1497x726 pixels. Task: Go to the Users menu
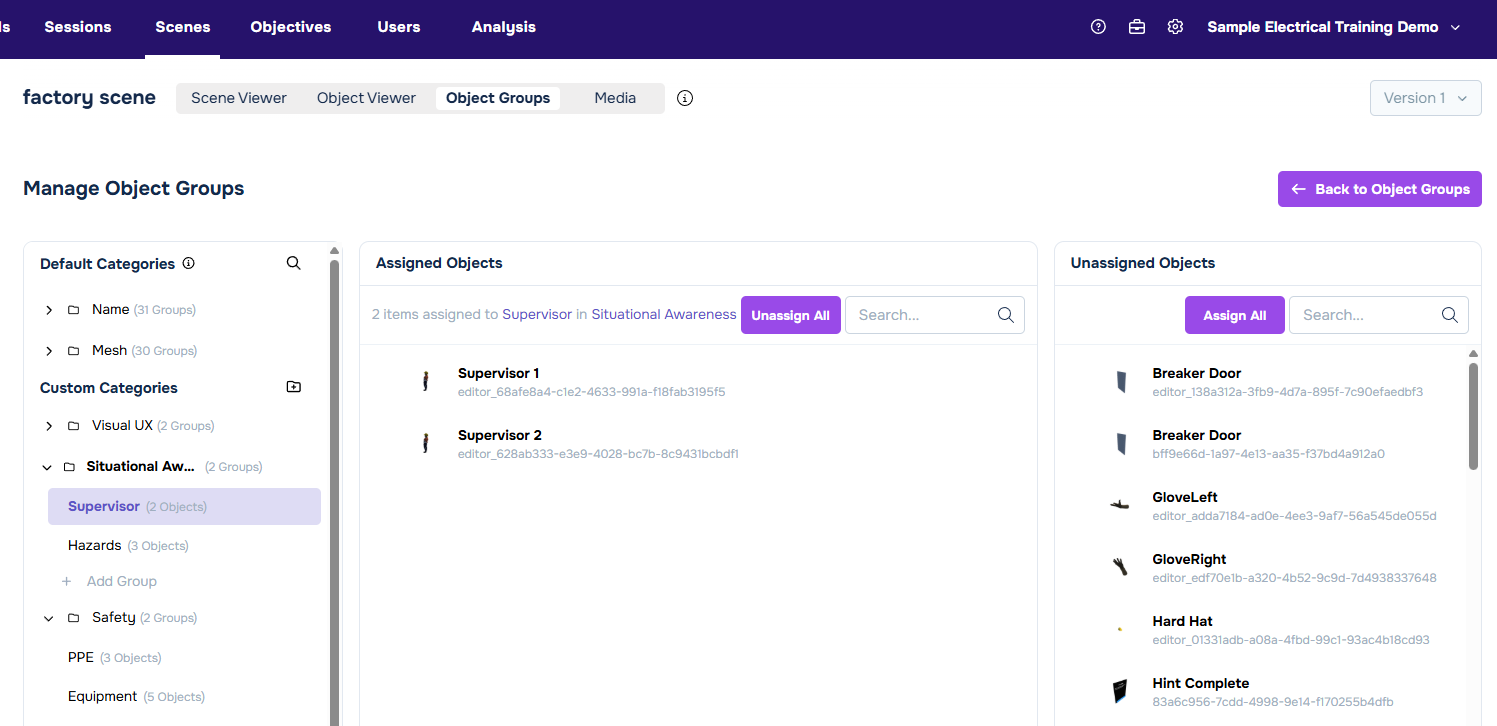(399, 27)
